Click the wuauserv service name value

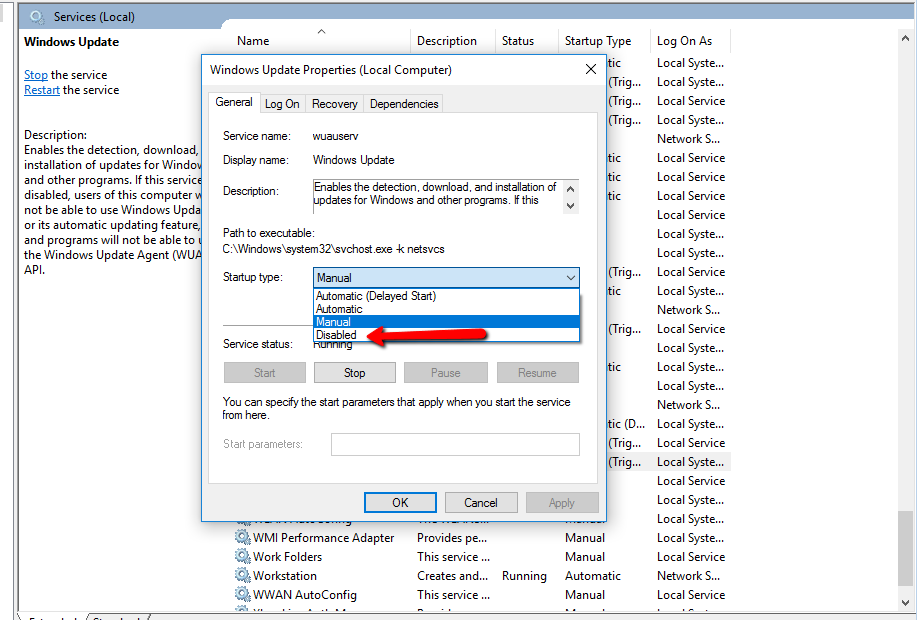(335, 136)
